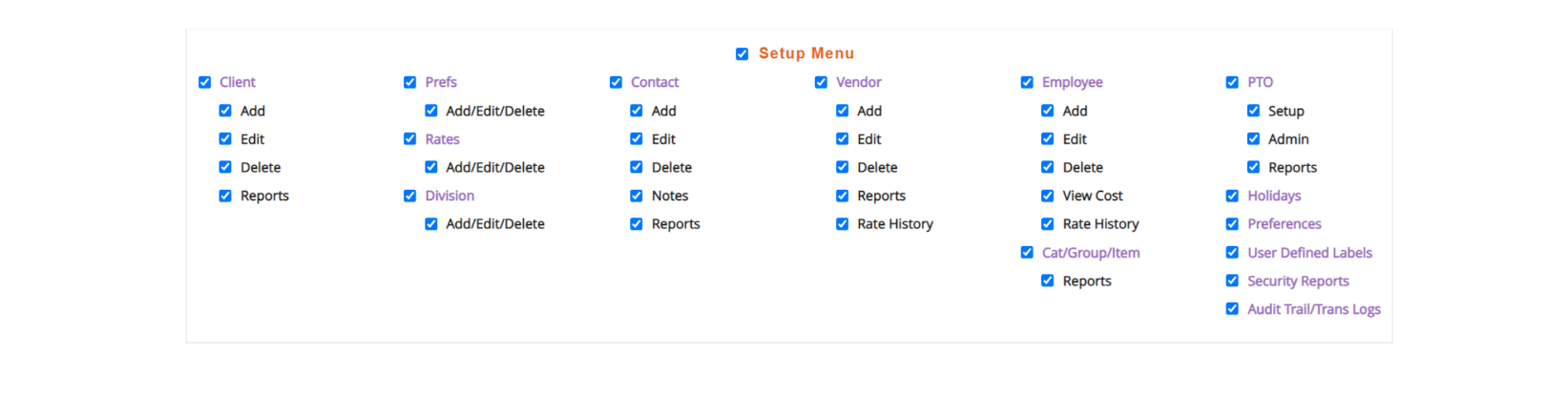Click the View Cost label
This screenshot has height=396, width=1568.
point(1093,196)
